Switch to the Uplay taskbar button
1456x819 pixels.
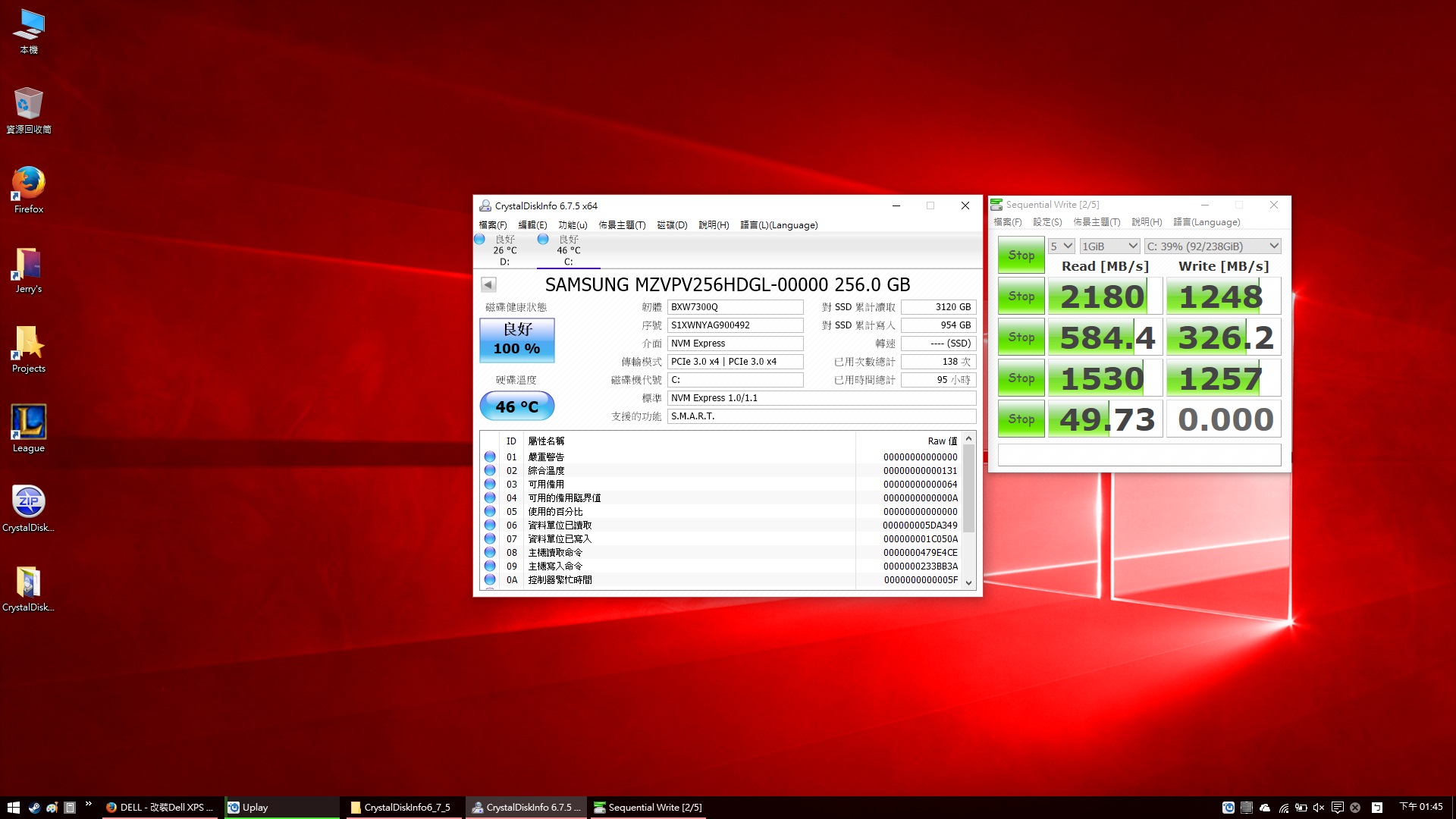[x=281, y=808]
